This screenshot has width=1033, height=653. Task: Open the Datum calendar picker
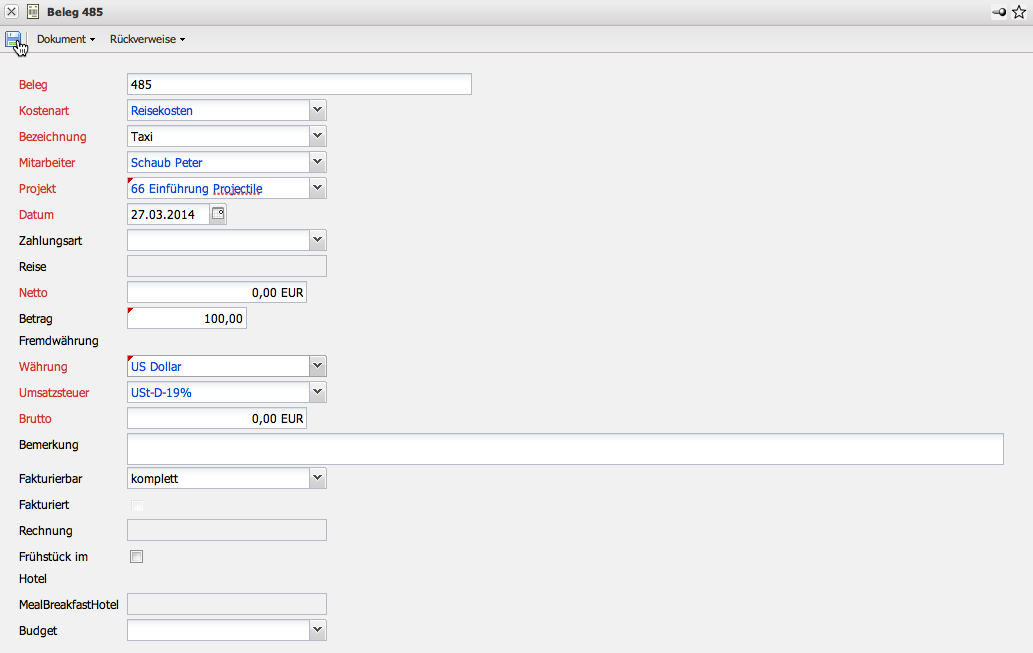point(218,214)
